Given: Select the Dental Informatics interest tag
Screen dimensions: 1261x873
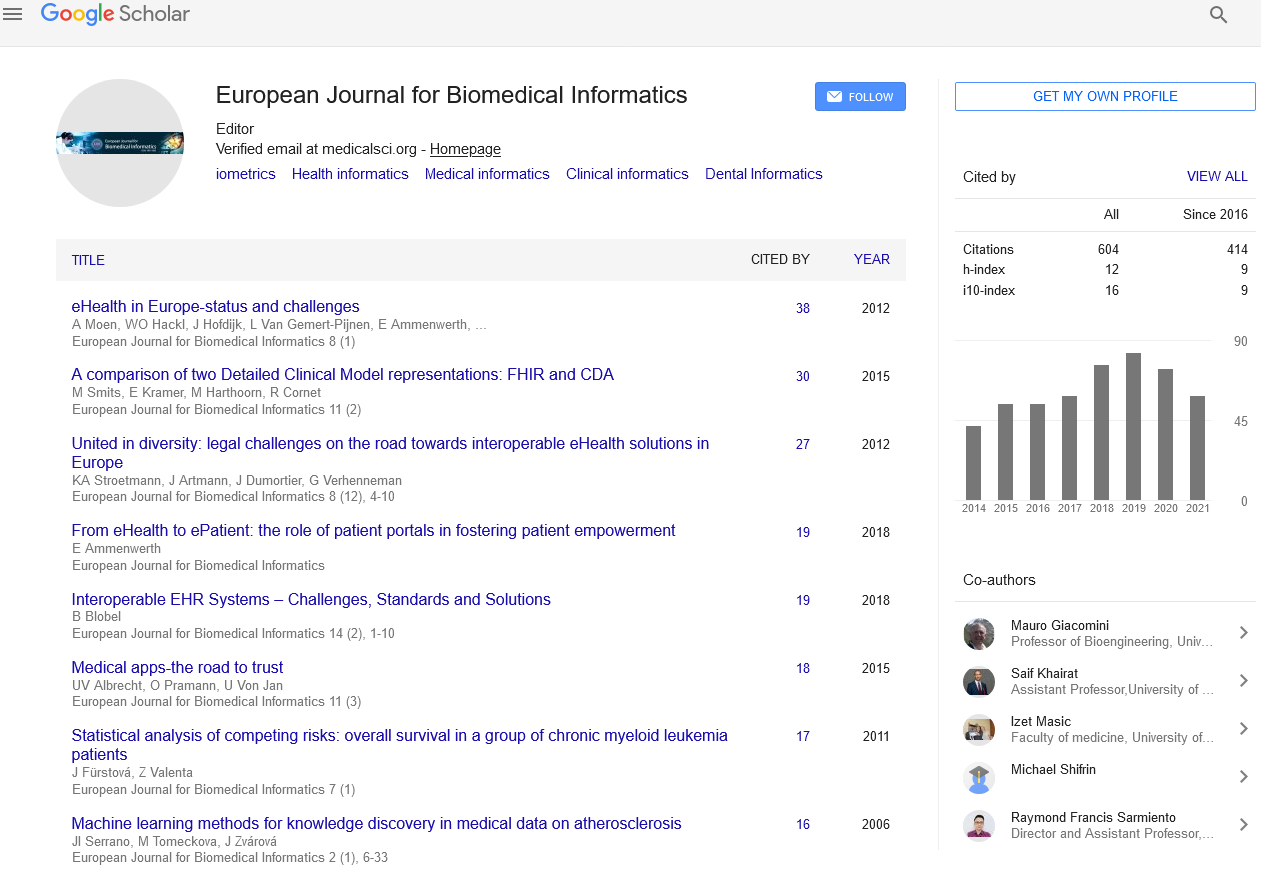Looking at the screenshot, I should pos(764,174).
